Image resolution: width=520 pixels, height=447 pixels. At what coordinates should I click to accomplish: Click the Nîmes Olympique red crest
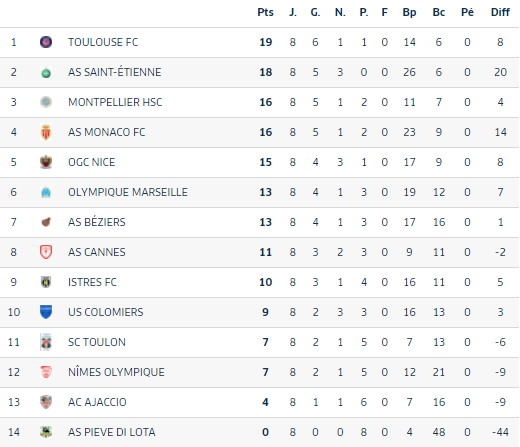(46, 372)
